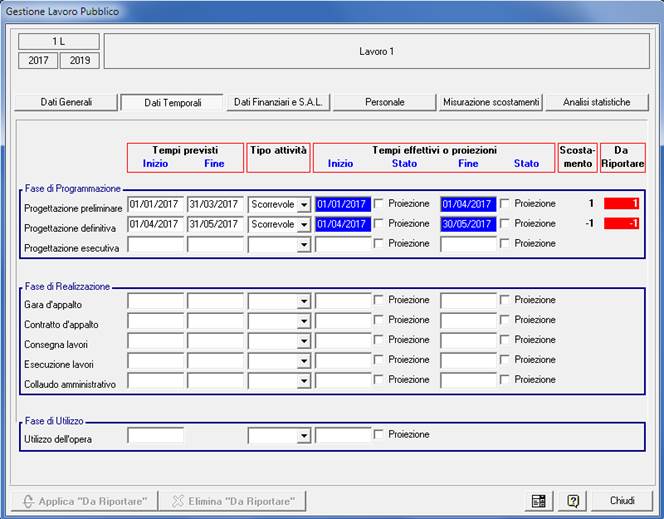The image size is (664, 519).
Task: Tick the Proiezione checkbox for Utilizzo dell'opera
Action: [x=379, y=435]
